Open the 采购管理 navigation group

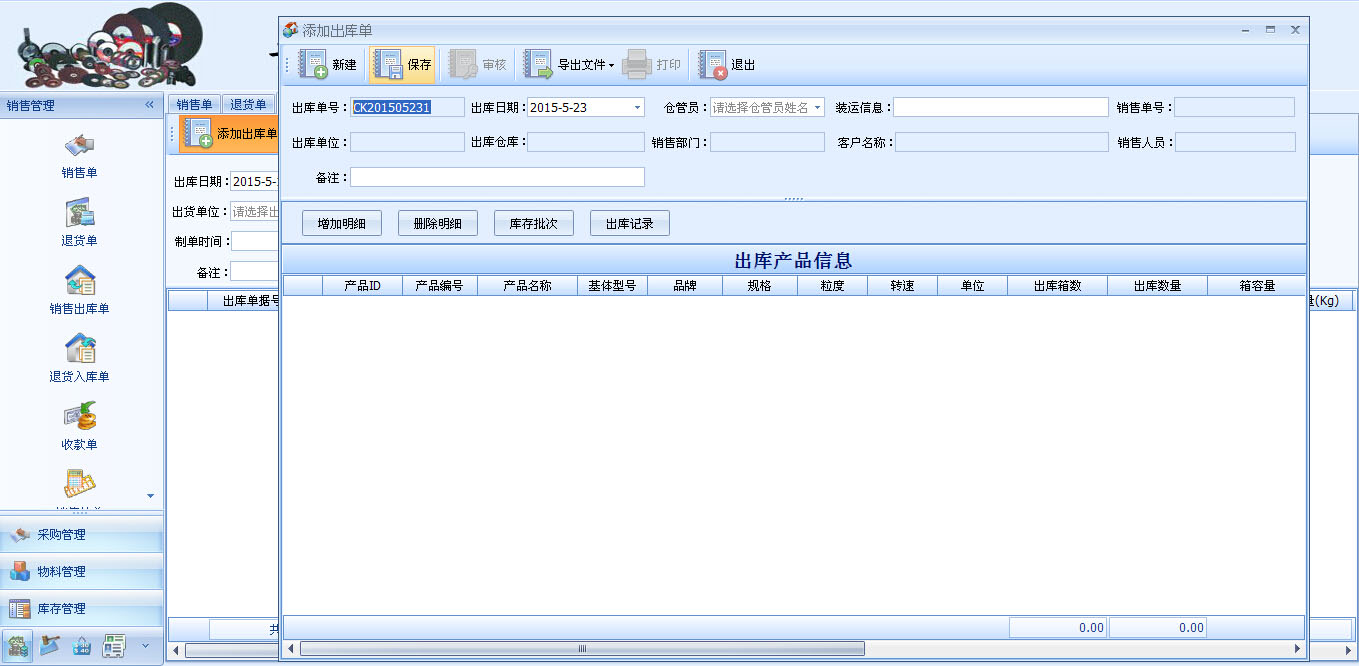(82, 535)
